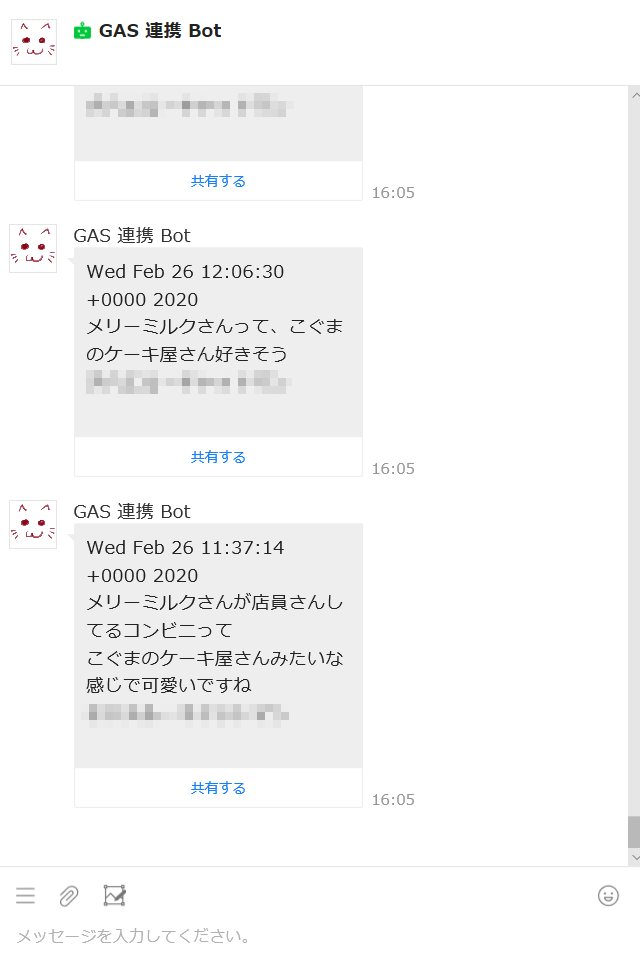Open the emoji picker smiley icon
Viewport: 640px width, 958px height.
point(609,896)
